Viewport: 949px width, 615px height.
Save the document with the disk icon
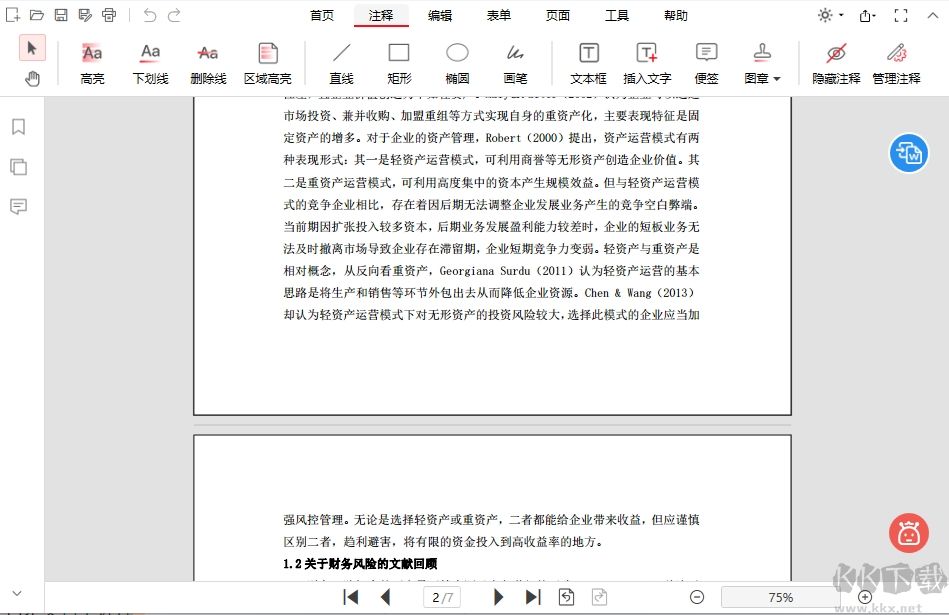click(x=61, y=15)
